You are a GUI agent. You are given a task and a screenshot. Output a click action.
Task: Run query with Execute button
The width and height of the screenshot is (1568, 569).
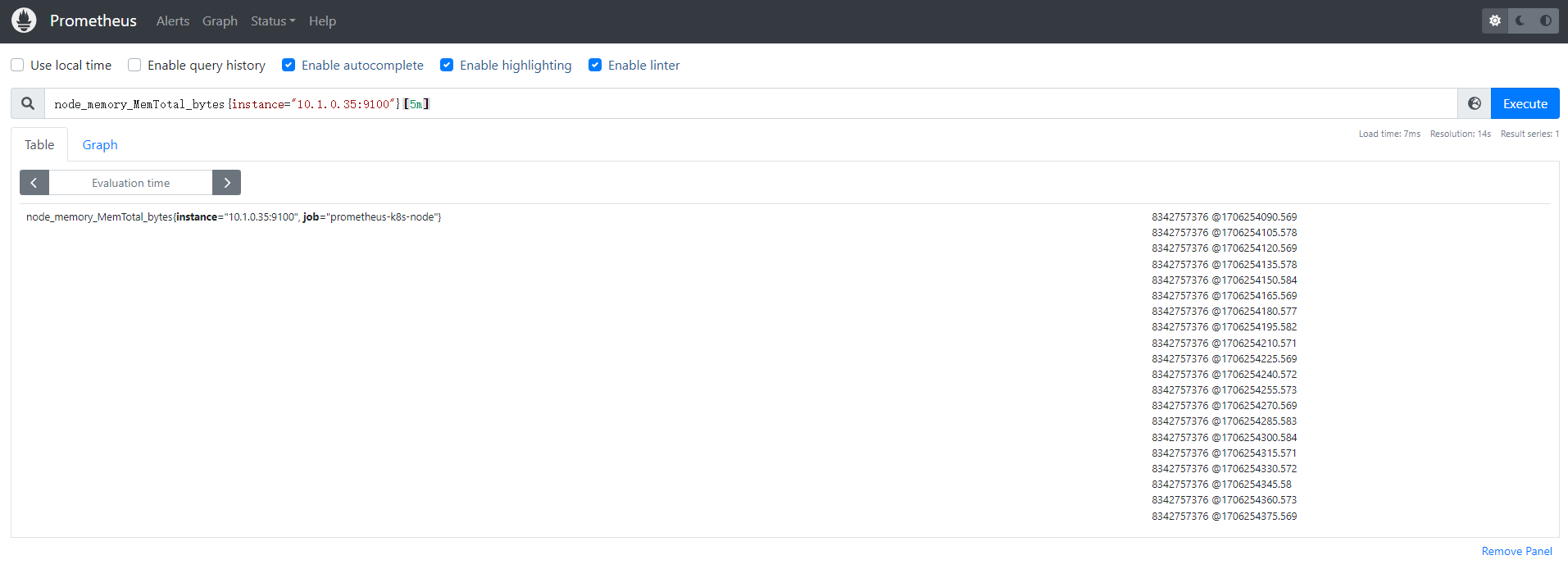[x=1525, y=103]
